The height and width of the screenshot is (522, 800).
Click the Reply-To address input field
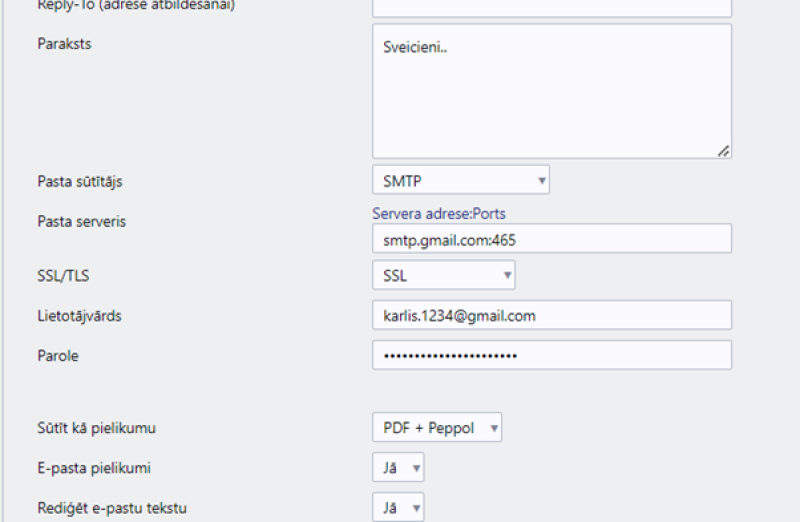click(551, 6)
